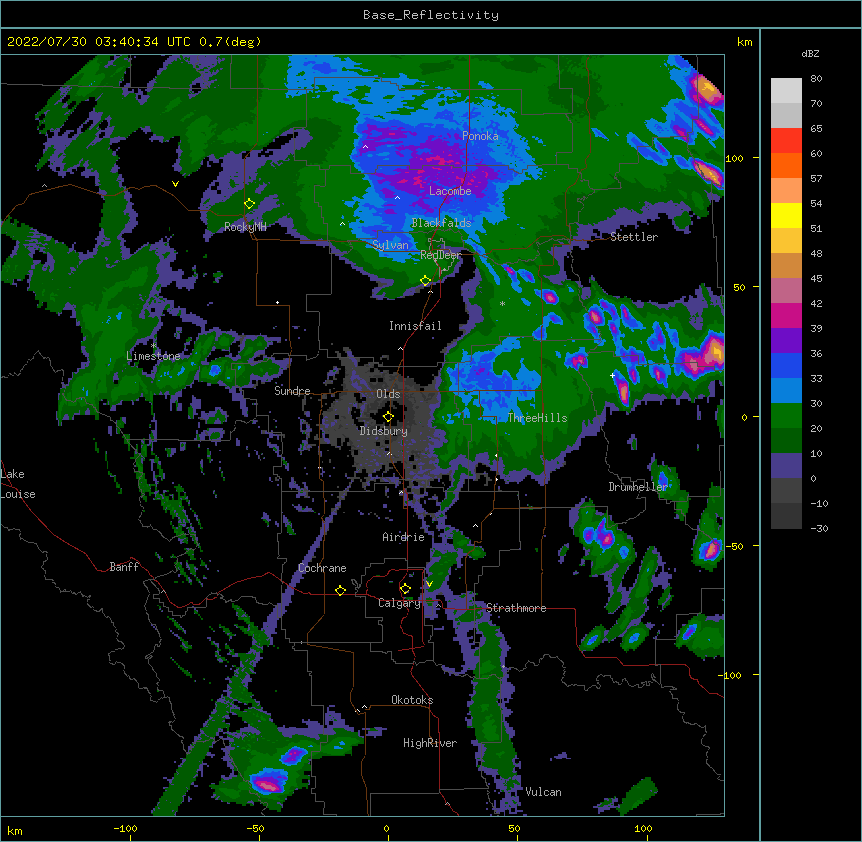
Task: Click the 50 tick label on vertical axis
Action: (739, 287)
